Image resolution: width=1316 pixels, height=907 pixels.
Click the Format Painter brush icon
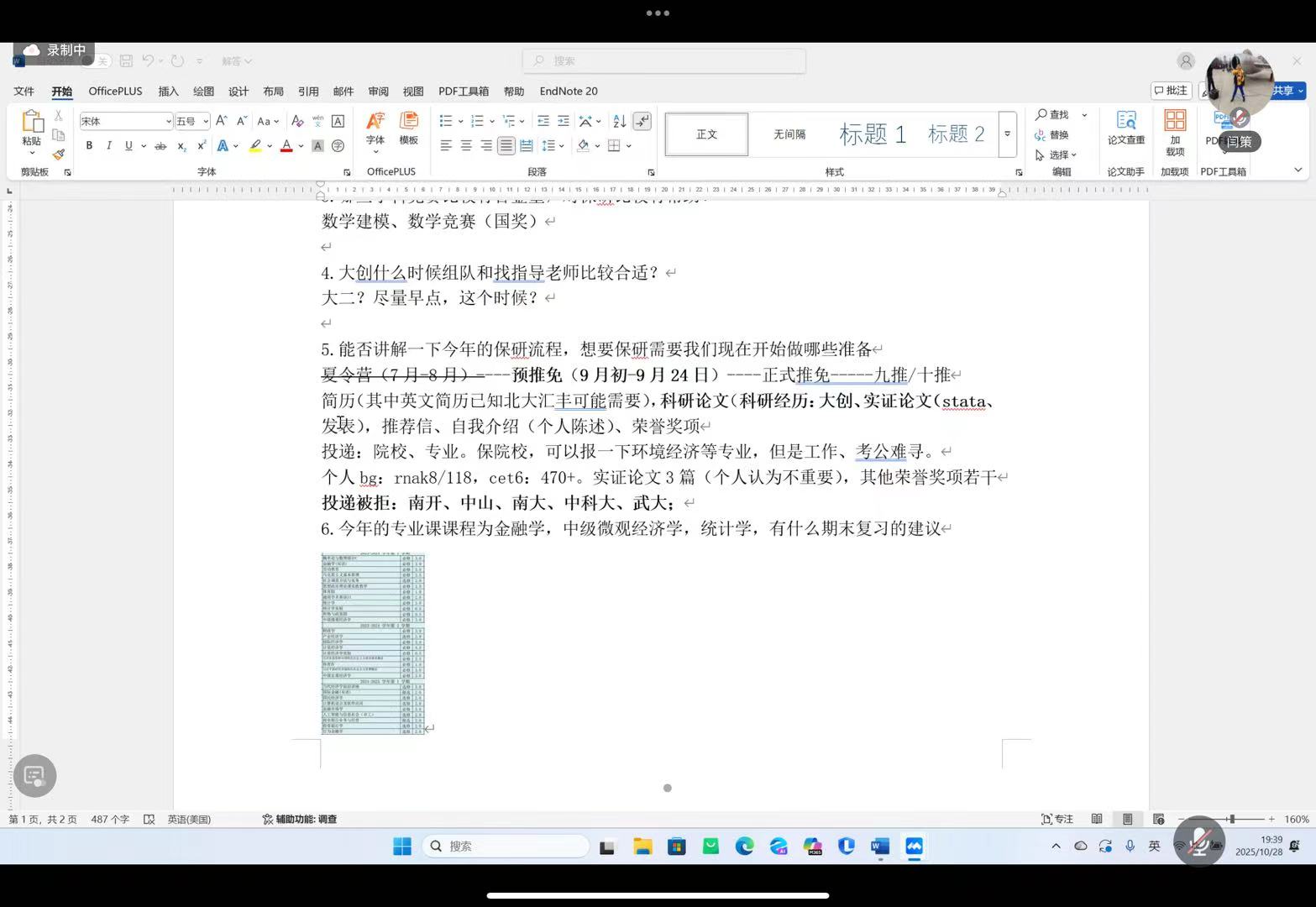point(58,155)
